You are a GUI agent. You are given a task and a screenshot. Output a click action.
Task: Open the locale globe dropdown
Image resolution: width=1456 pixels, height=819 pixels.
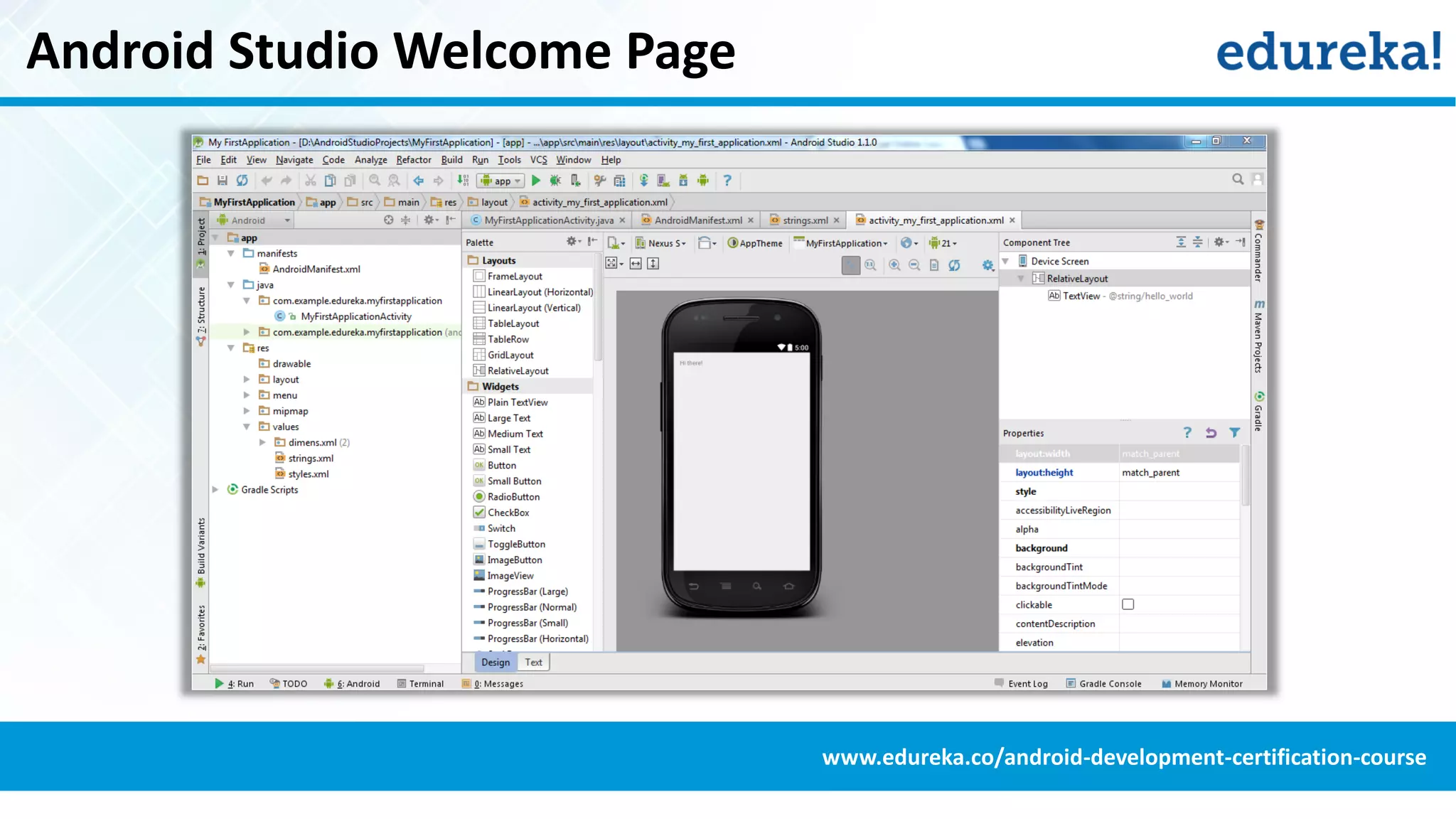(909, 243)
